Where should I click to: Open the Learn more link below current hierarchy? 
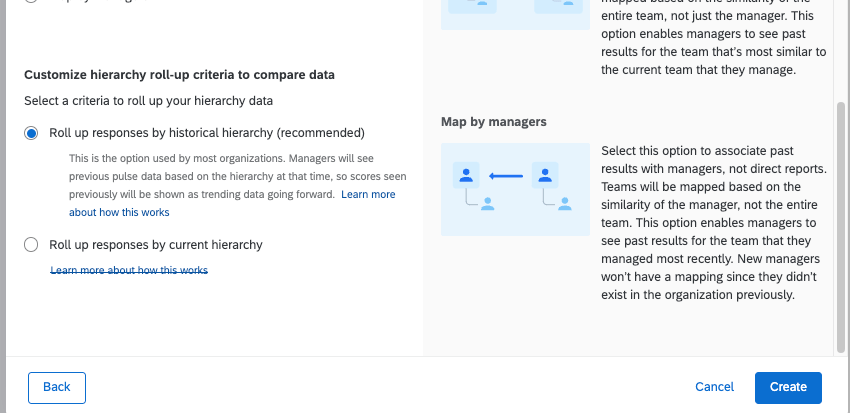click(x=129, y=271)
